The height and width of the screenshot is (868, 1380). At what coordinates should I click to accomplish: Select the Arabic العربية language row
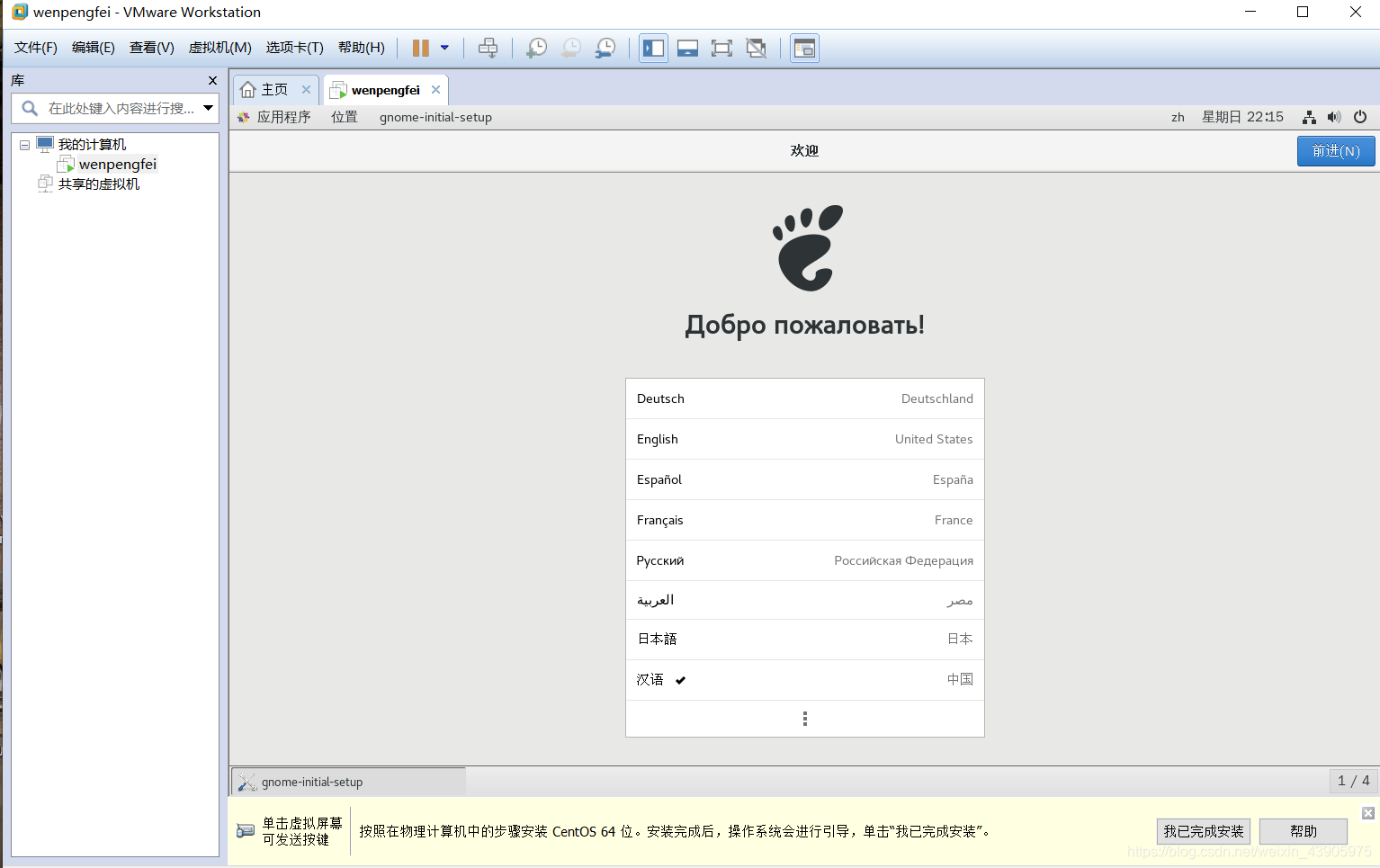pos(805,600)
